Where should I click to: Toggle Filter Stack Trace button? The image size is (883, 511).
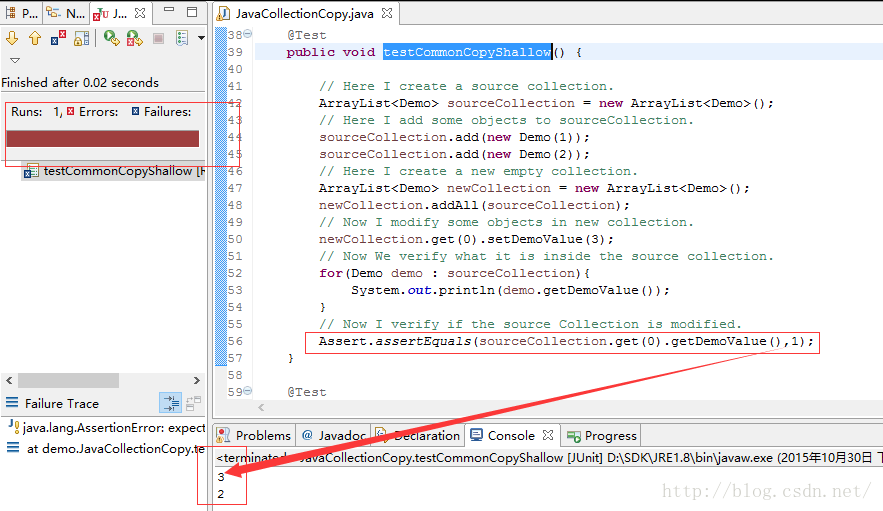[171, 403]
